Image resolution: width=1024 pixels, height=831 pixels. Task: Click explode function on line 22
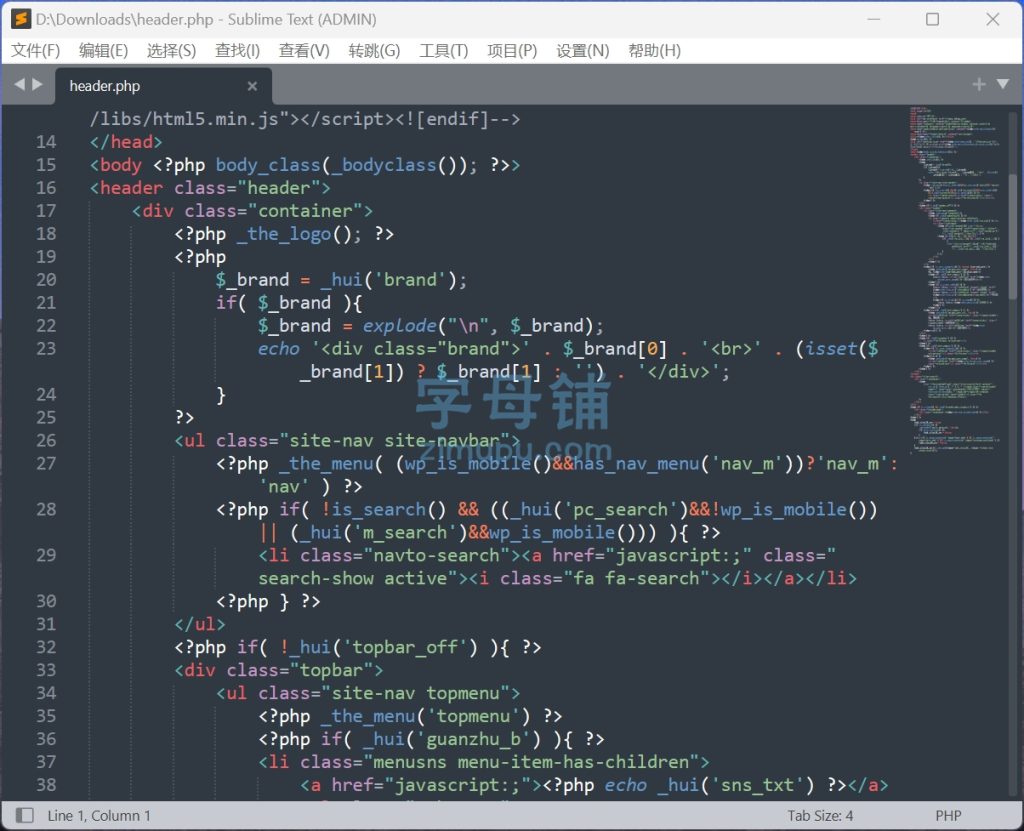[399, 325]
